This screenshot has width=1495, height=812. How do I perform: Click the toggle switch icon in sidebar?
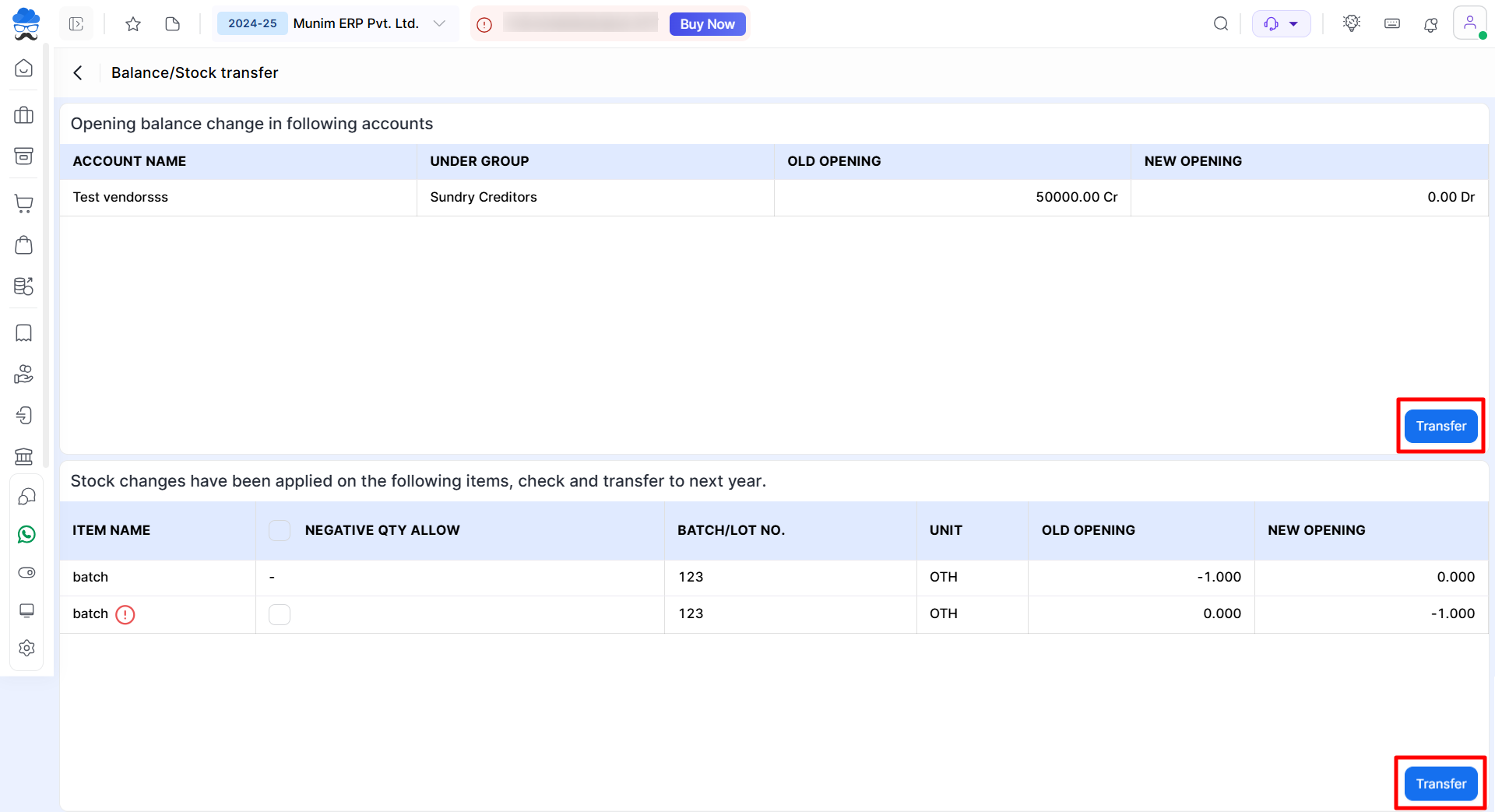point(26,572)
